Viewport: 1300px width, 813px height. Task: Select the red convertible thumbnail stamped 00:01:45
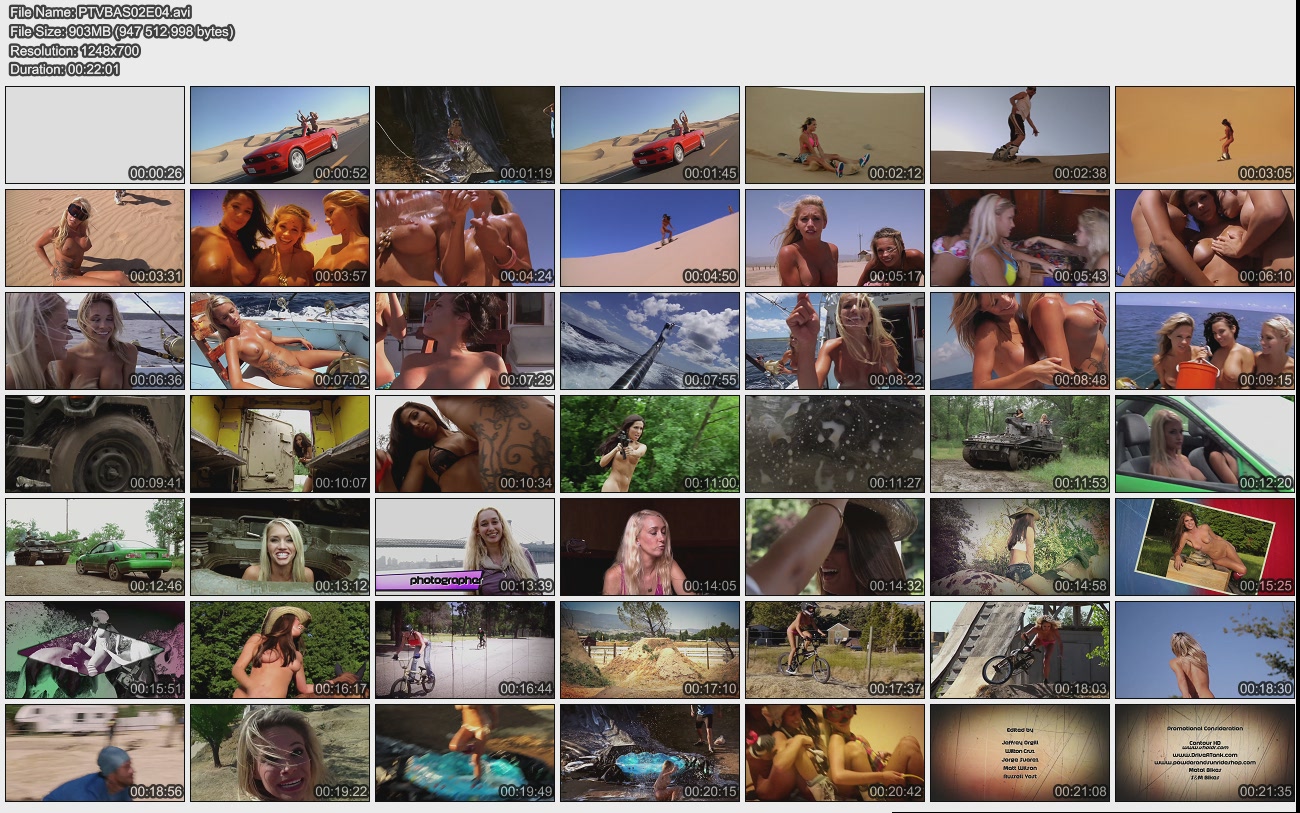tap(650, 135)
